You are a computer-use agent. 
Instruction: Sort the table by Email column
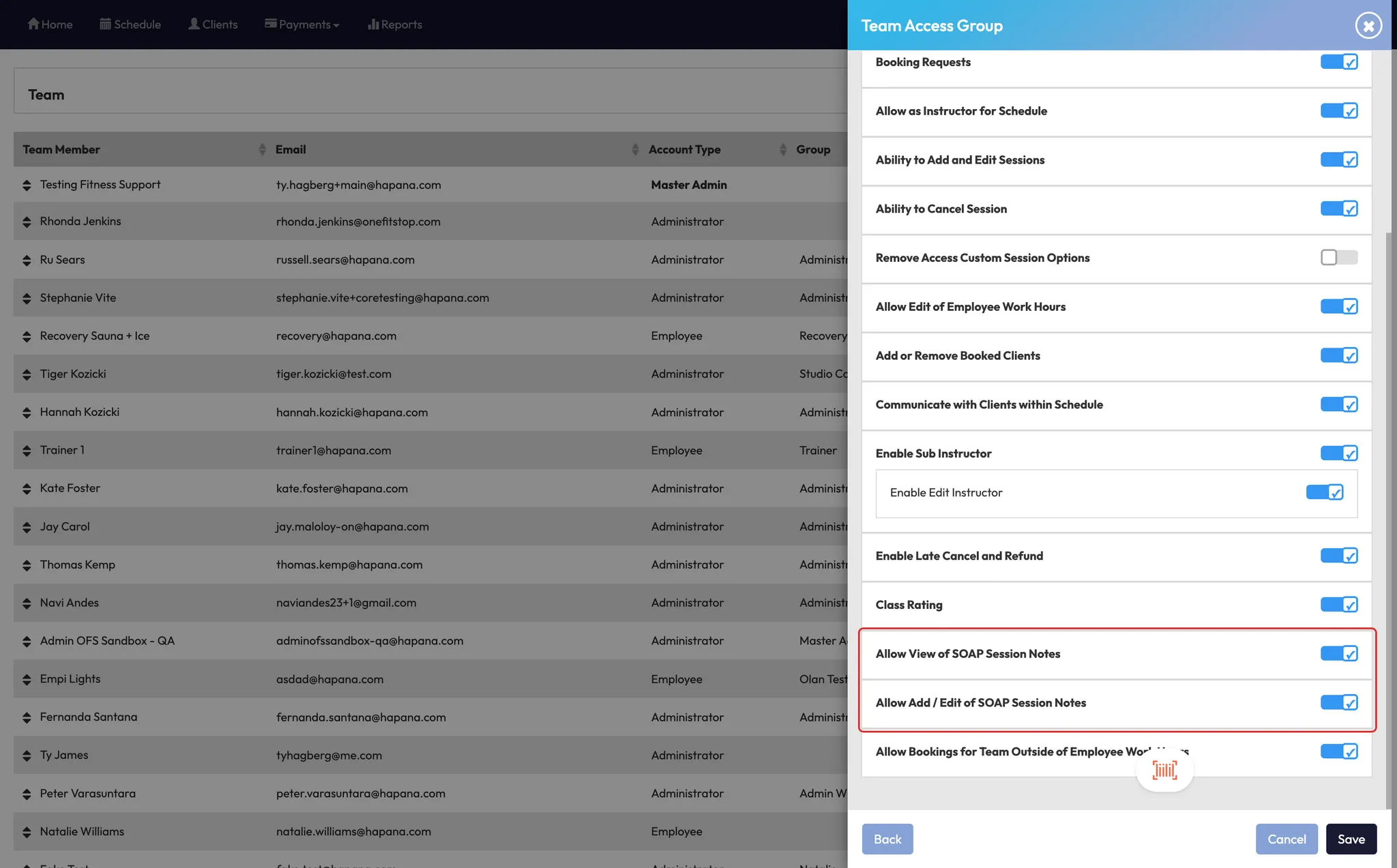click(x=635, y=149)
